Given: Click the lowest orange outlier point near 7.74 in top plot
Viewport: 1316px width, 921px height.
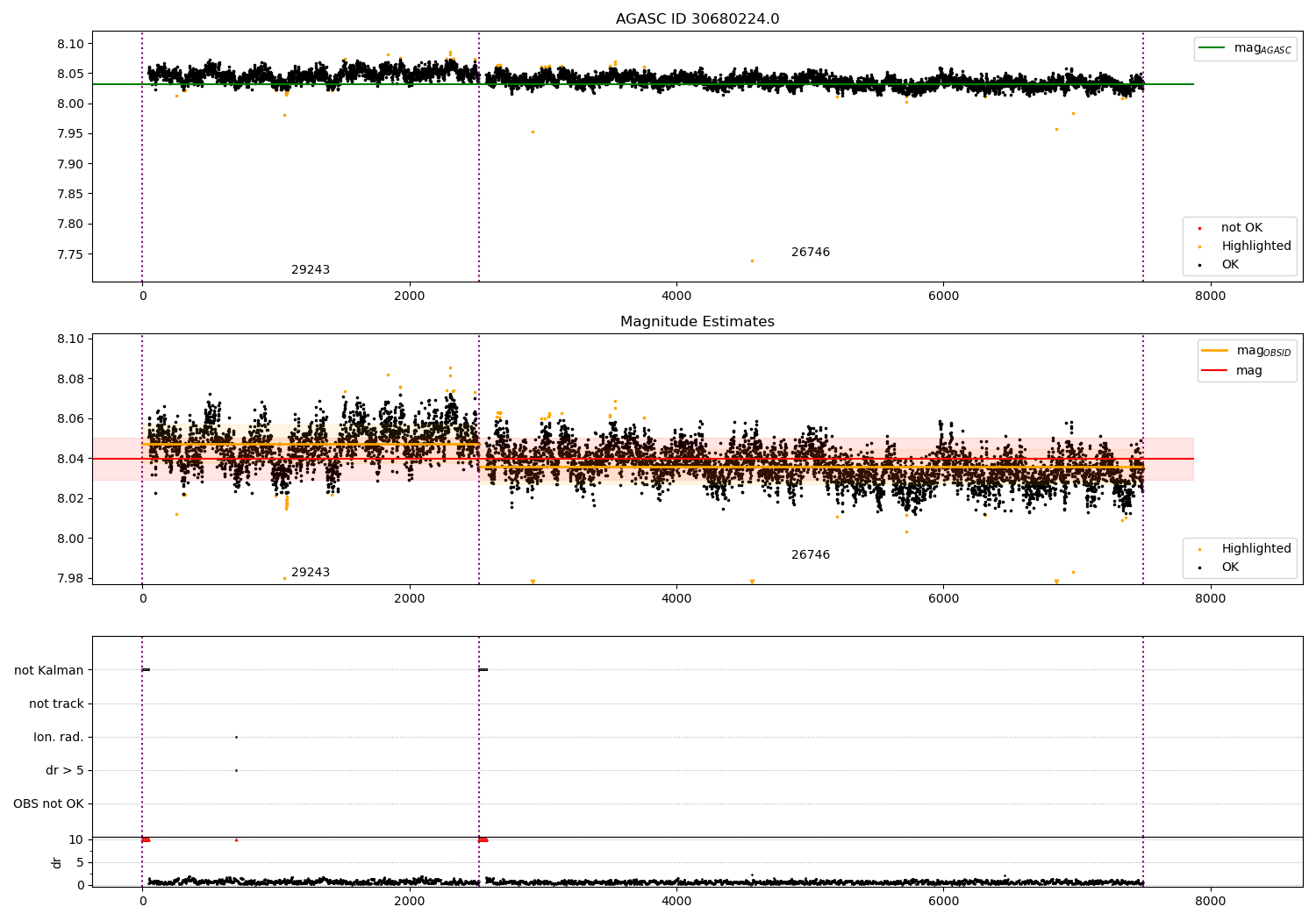Looking at the screenshot, I should click(x=752, y=261).
